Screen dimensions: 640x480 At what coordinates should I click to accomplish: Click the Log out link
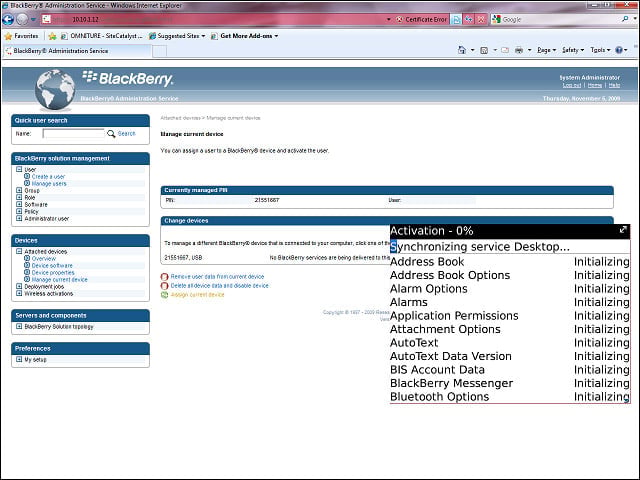click(x=571, y=85)
